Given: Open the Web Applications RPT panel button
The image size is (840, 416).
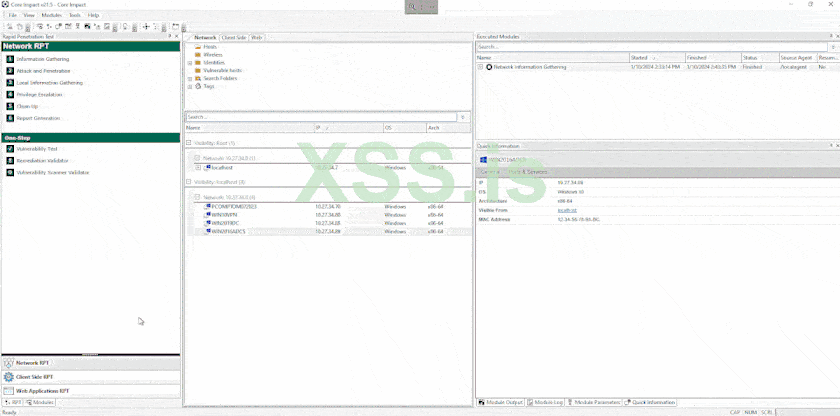Looking at the screenshot, I should coord(91,391).
